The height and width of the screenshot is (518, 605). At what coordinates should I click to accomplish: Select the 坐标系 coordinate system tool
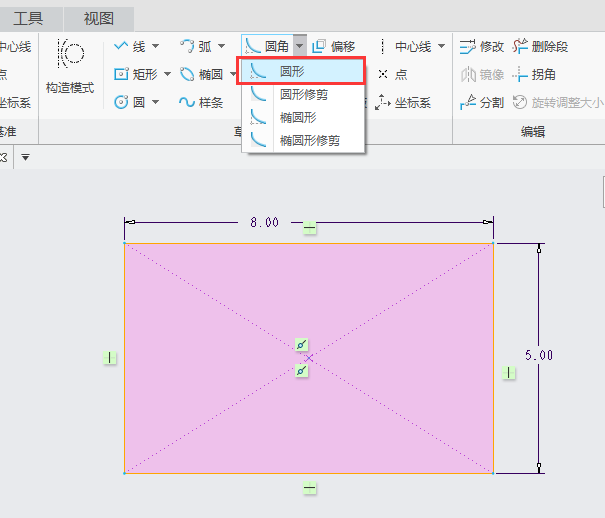(403, 103)
